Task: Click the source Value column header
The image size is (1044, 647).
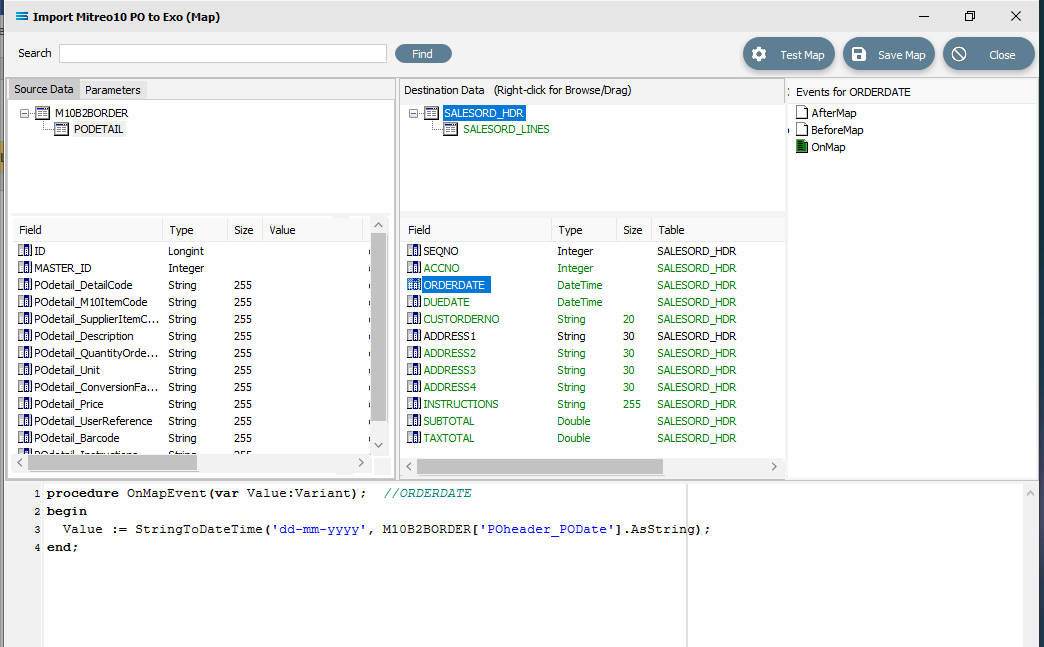Action: pyautogui.click(x=312, y=230)
